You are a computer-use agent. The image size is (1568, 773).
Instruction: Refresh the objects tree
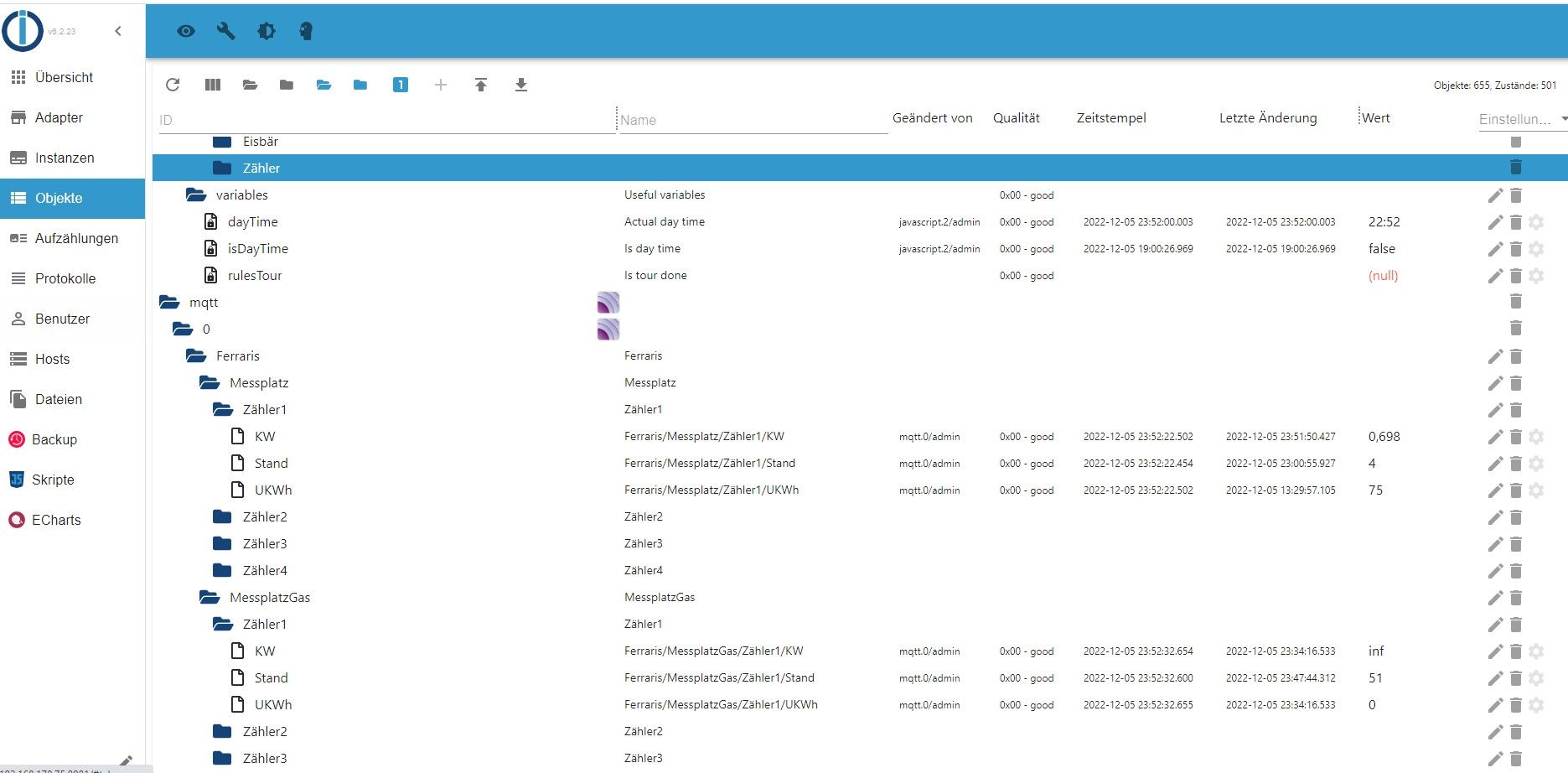[173, 85]
